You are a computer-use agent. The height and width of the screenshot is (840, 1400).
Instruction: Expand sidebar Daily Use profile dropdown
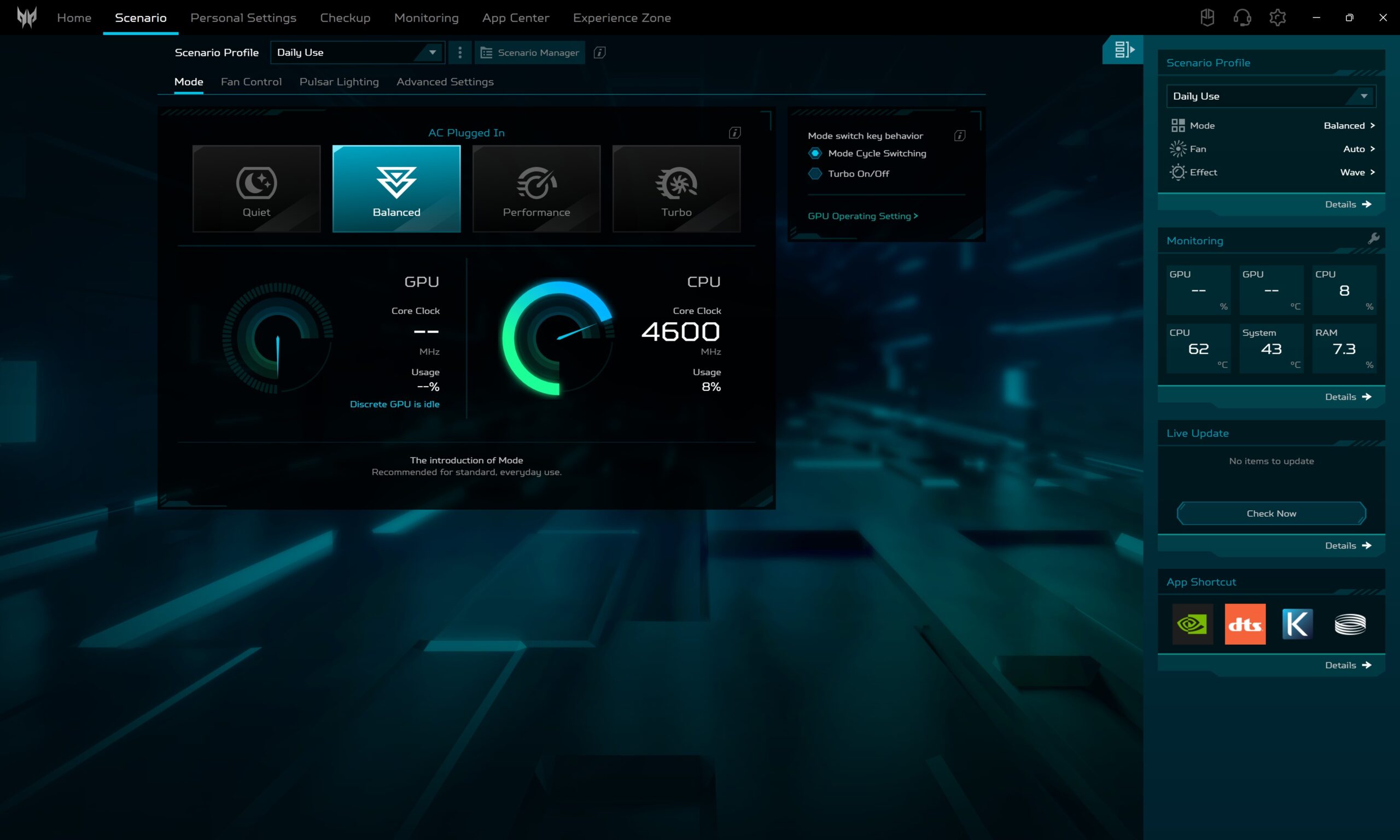click(1270, 96)
